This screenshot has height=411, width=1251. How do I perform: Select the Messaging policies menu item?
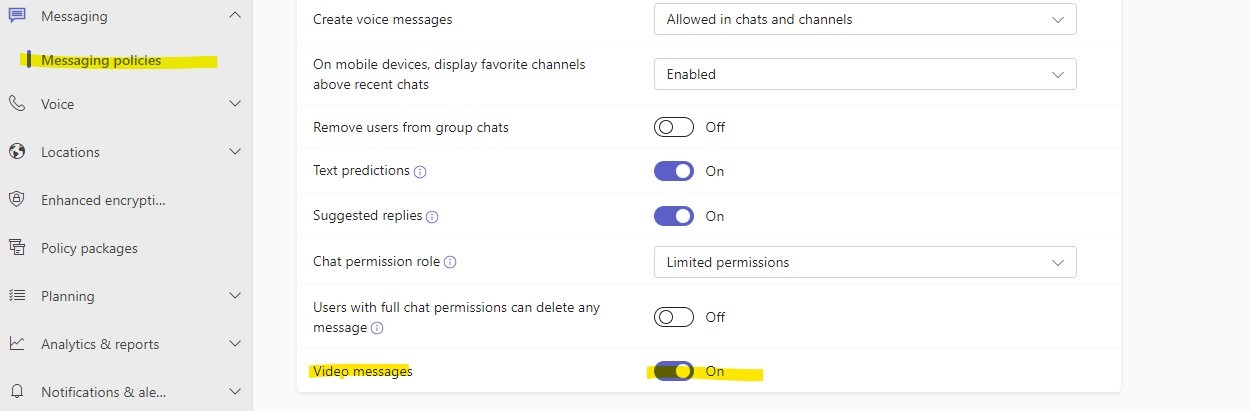[101, 60]
